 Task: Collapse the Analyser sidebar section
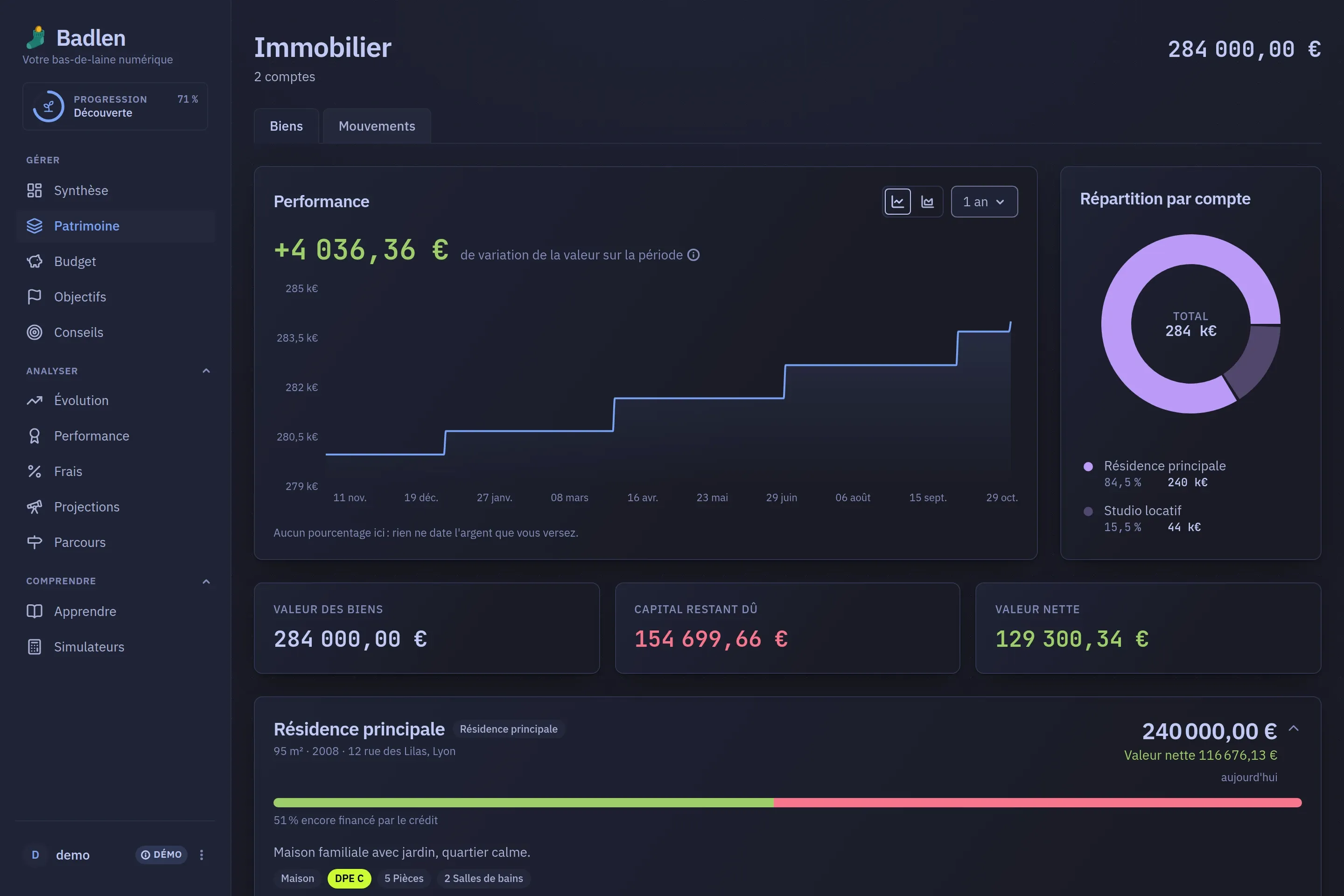[206, 371]
